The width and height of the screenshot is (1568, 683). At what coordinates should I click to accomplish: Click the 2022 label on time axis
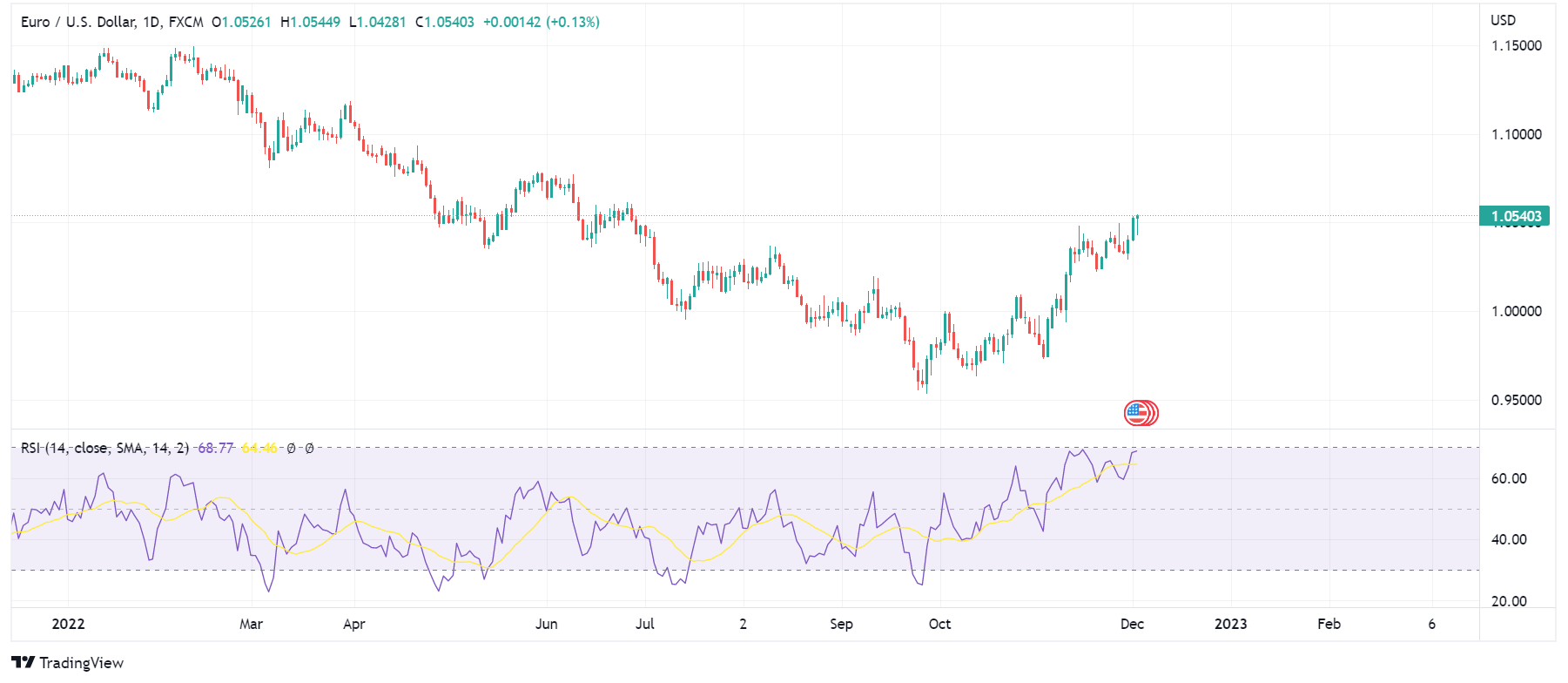[x=69, y=624]
